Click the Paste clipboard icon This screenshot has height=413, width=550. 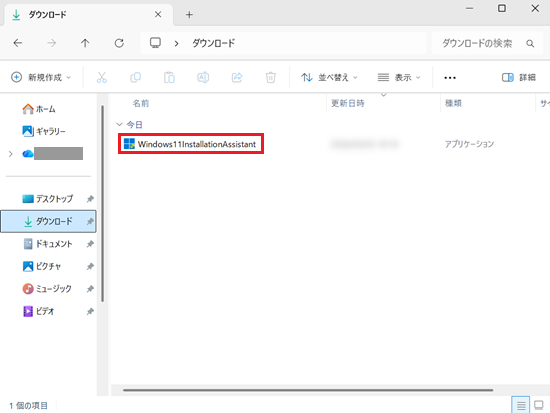tap(169, 77)
